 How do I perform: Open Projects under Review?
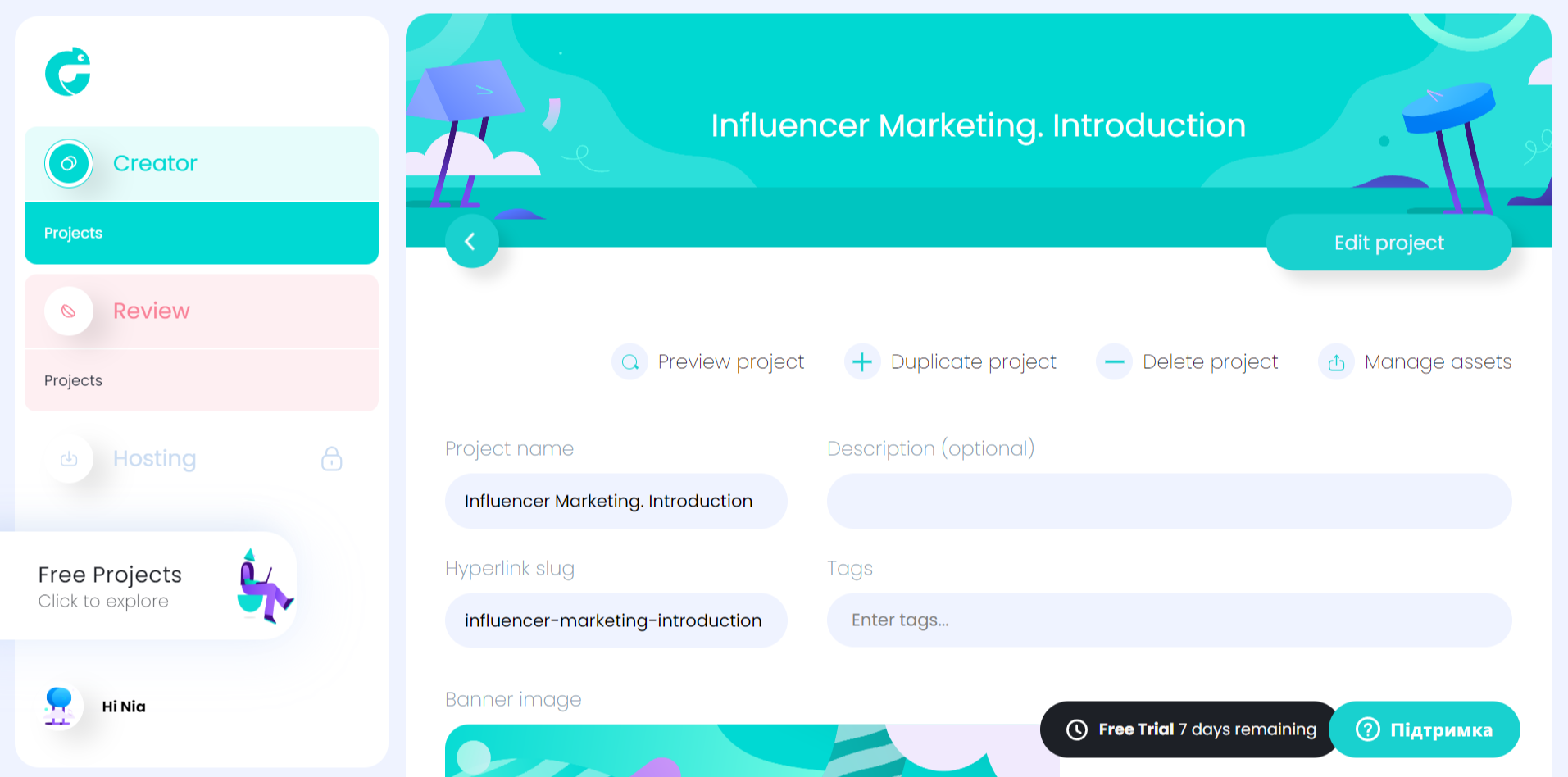tap(202, 380)
